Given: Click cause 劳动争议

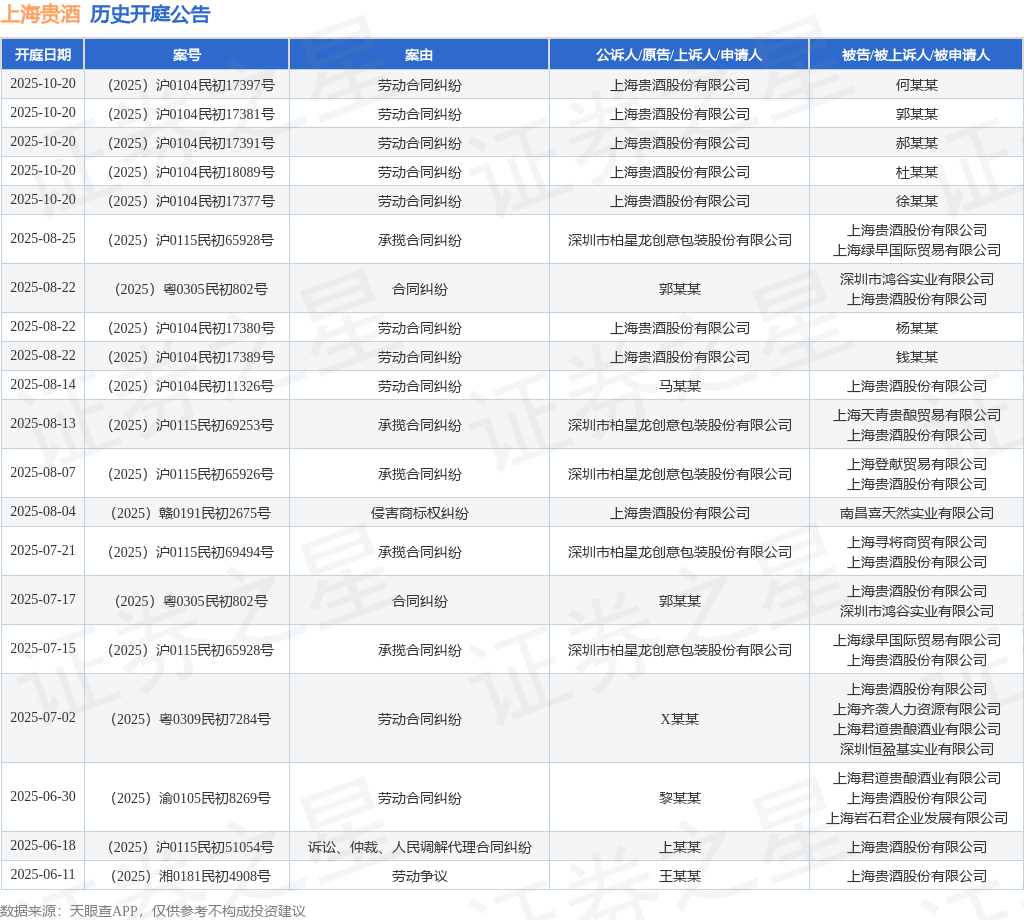Looking at the screenshot, I should pos(419,876).
